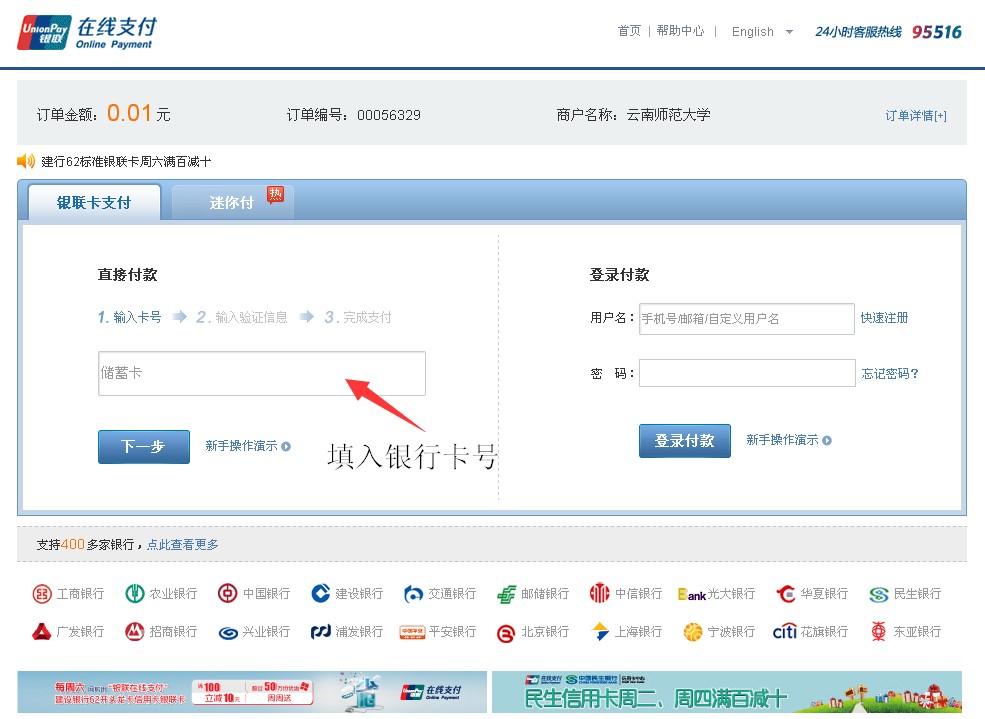Focus the 储蓄卡 card number field
Viewport: 985px width, 719px height.
tap(261, 373)
